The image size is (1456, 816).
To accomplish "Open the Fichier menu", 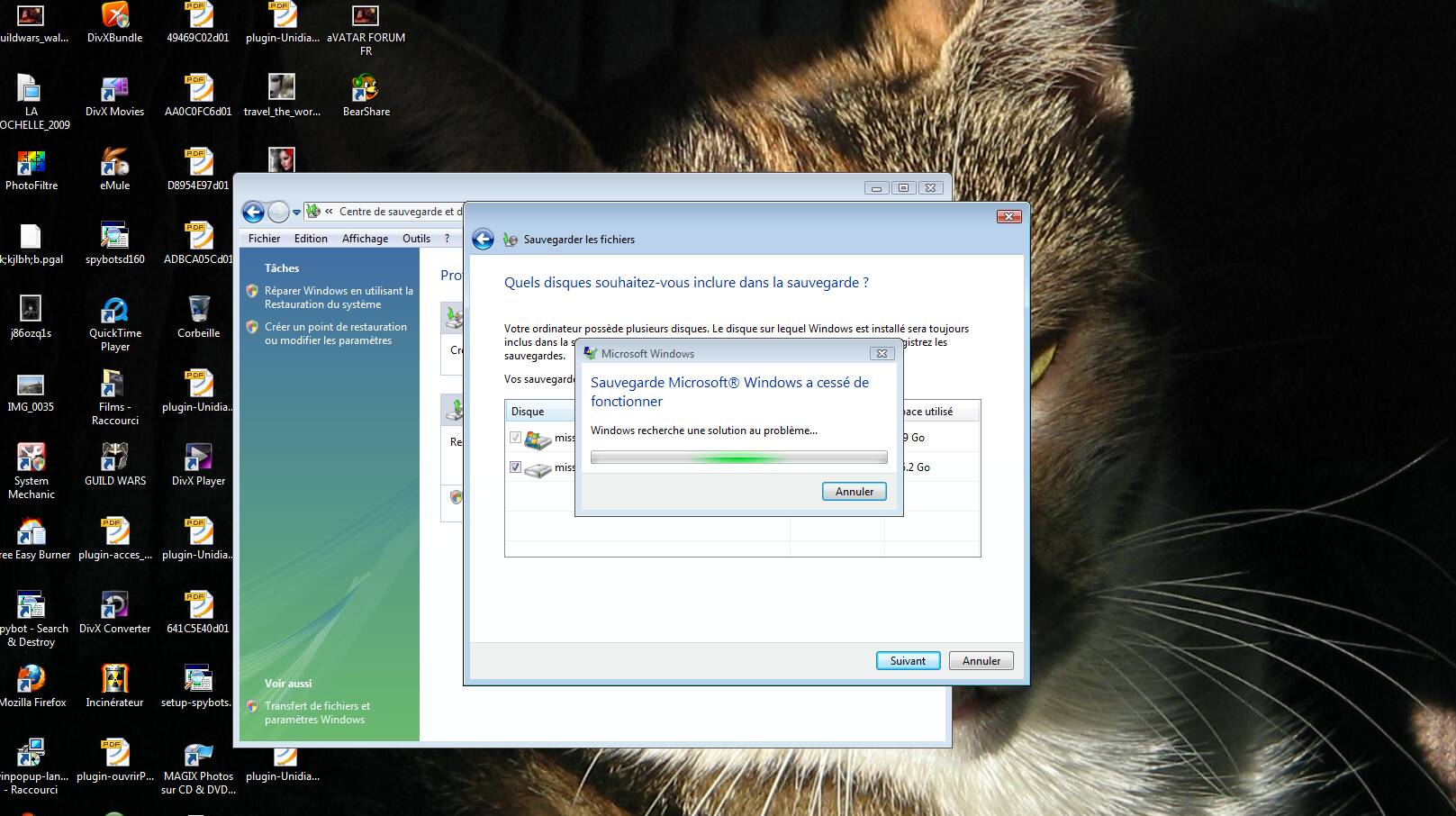I will pyautogui.click(x=264, y=239).
